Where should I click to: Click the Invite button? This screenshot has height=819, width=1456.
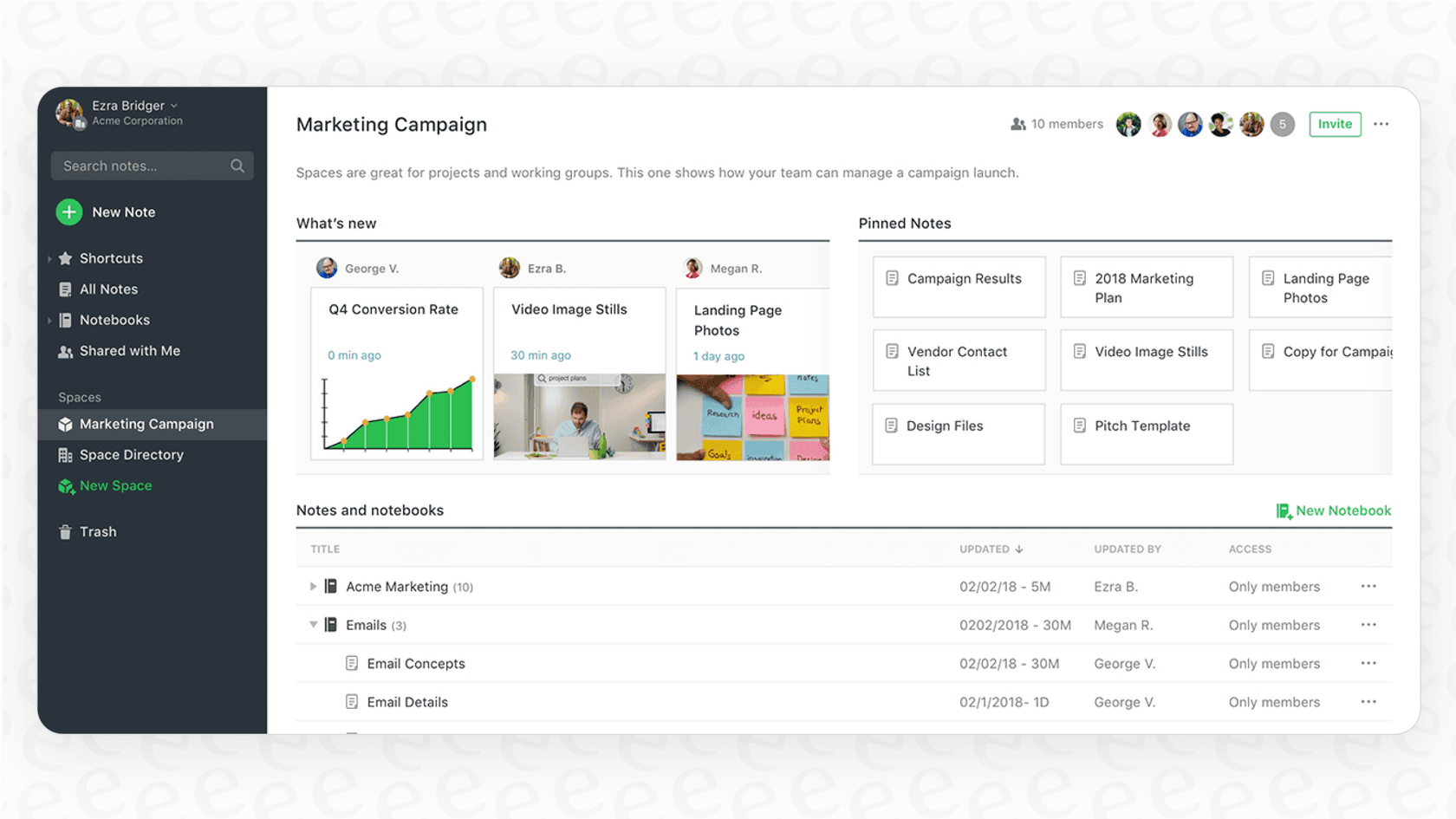coord(1334,124)
